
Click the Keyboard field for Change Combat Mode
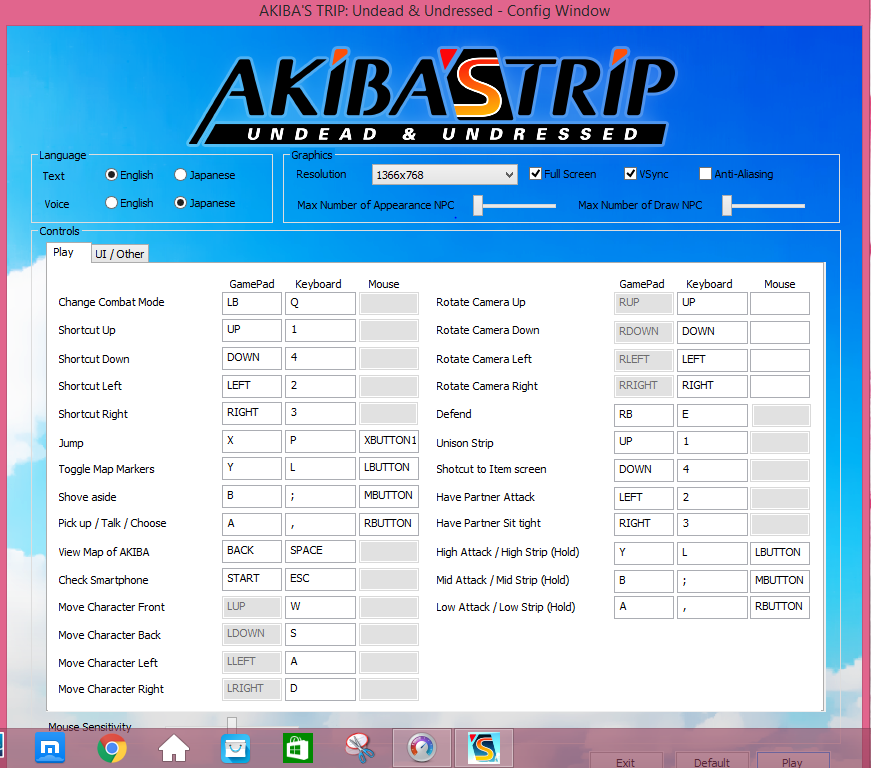(321, 303)
